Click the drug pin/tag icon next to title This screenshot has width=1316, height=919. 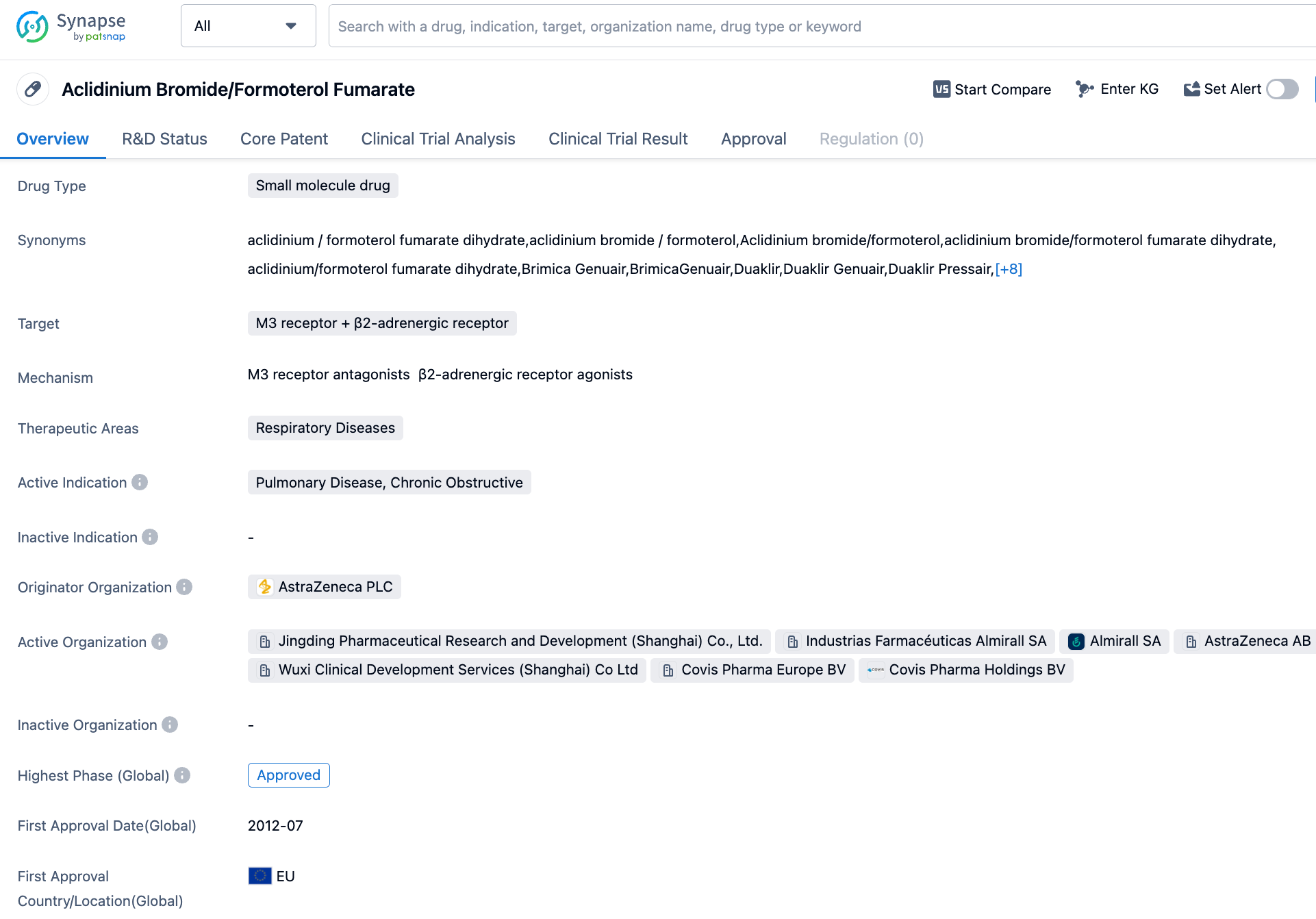(34, 89)
